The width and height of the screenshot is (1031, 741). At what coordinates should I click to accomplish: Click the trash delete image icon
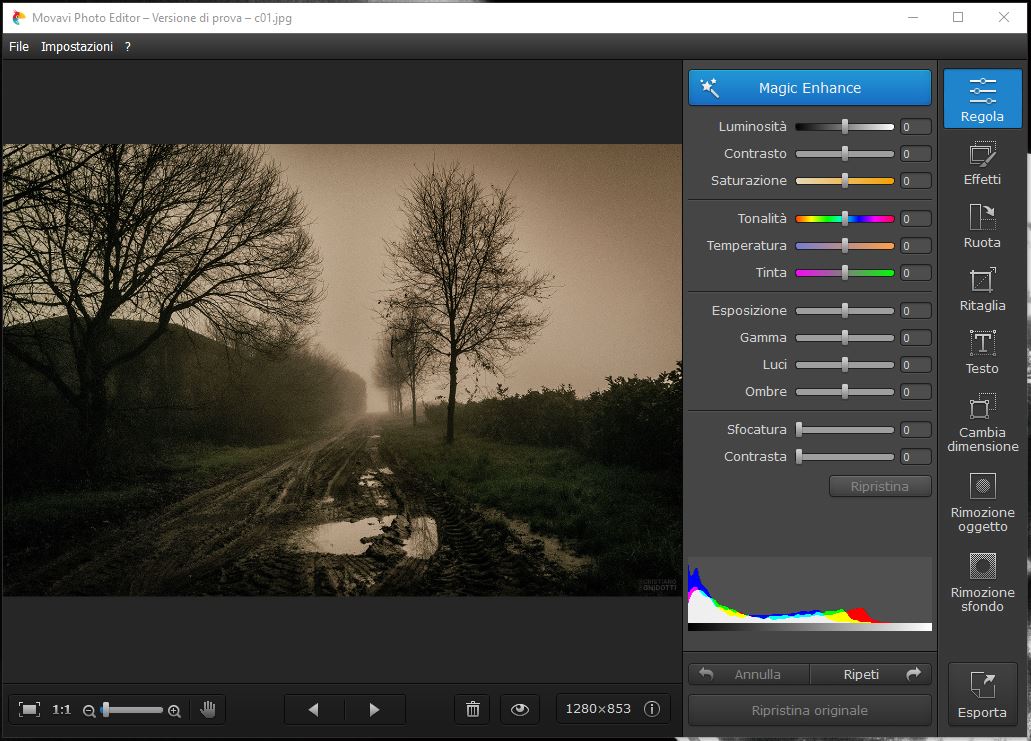click(x=473, y=709)
